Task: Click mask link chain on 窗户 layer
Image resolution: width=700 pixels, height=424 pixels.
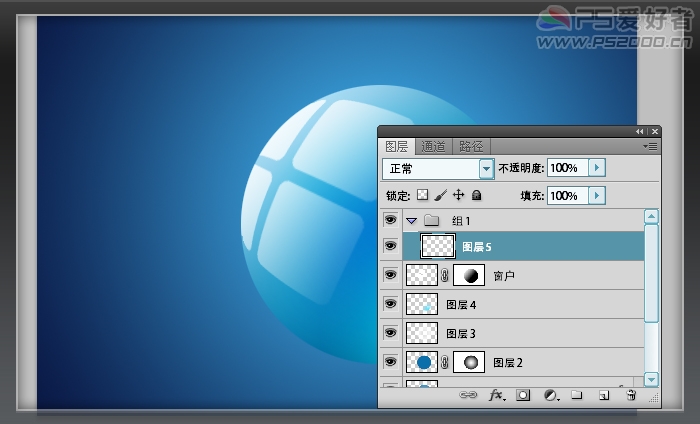Action: [445, 275]
